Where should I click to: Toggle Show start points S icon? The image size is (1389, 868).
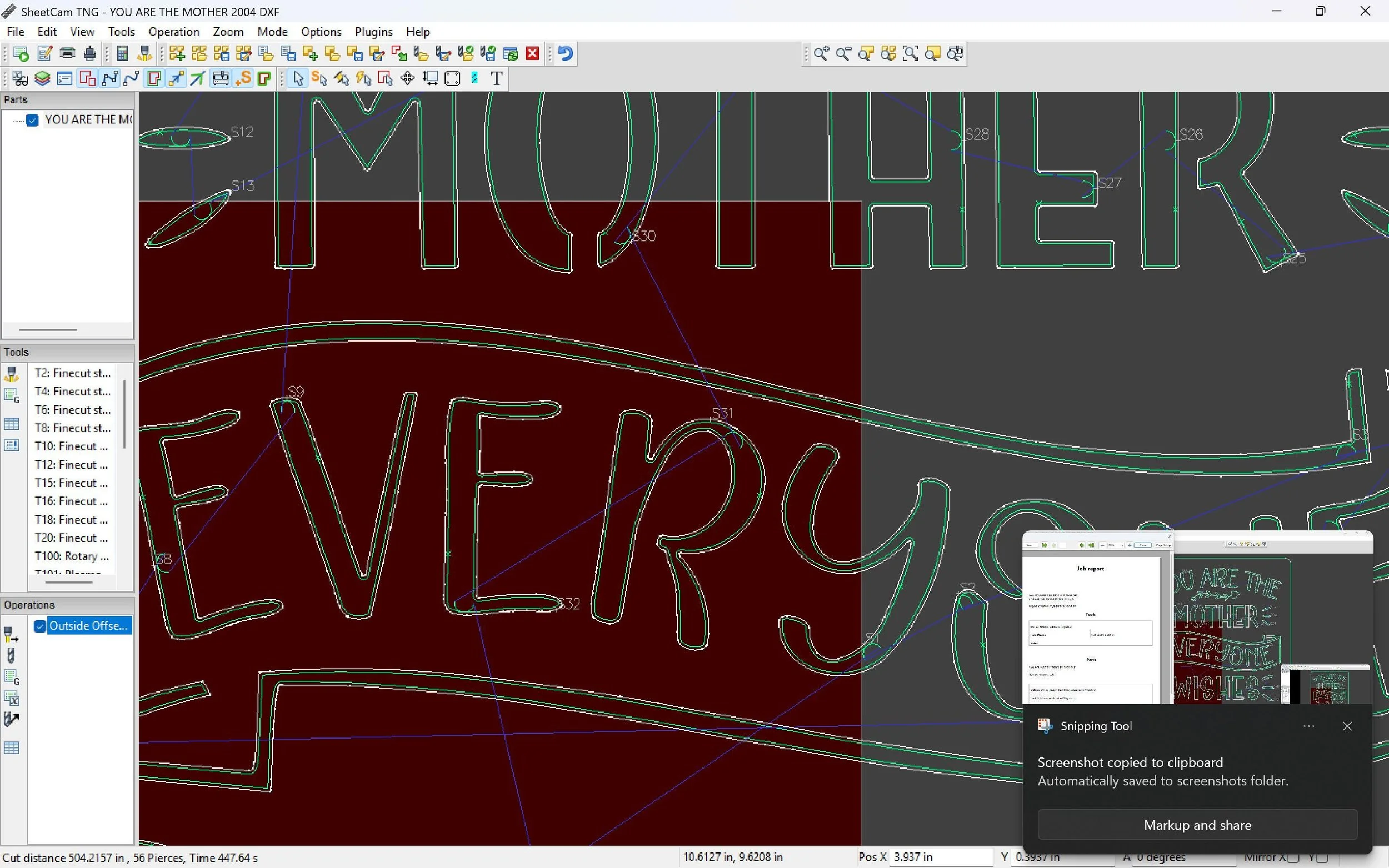pyautogui.click(x=243, y=78)
